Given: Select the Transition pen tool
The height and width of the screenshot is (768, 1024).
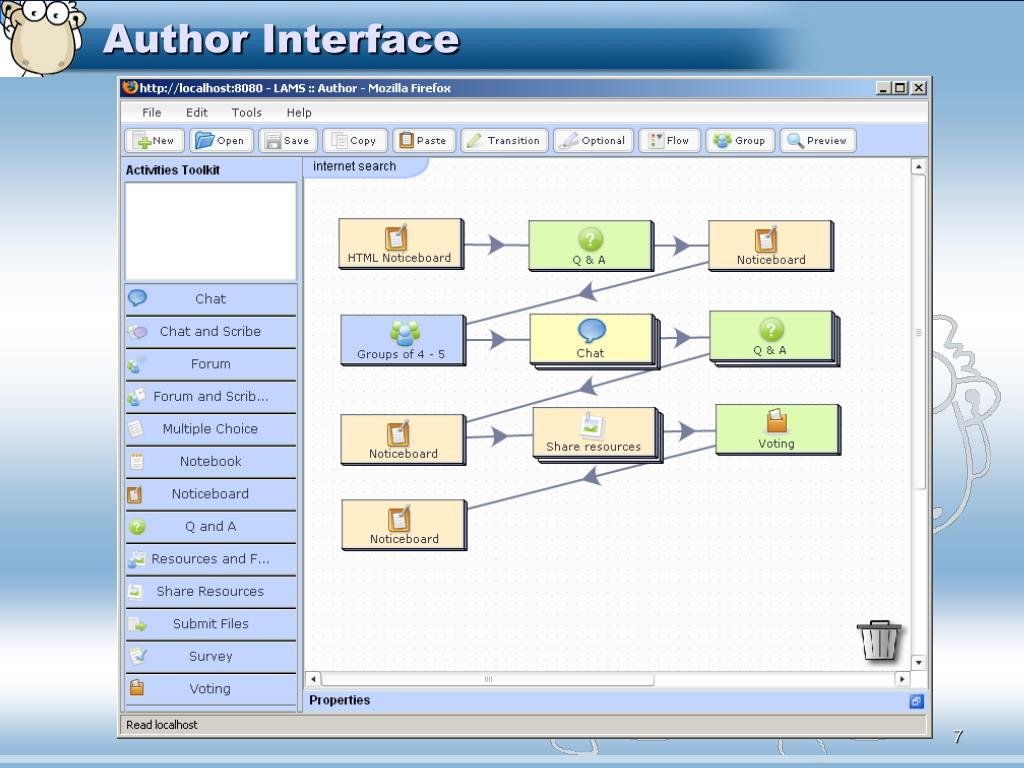Looking at the screenshot, I should tap(504, 140).
